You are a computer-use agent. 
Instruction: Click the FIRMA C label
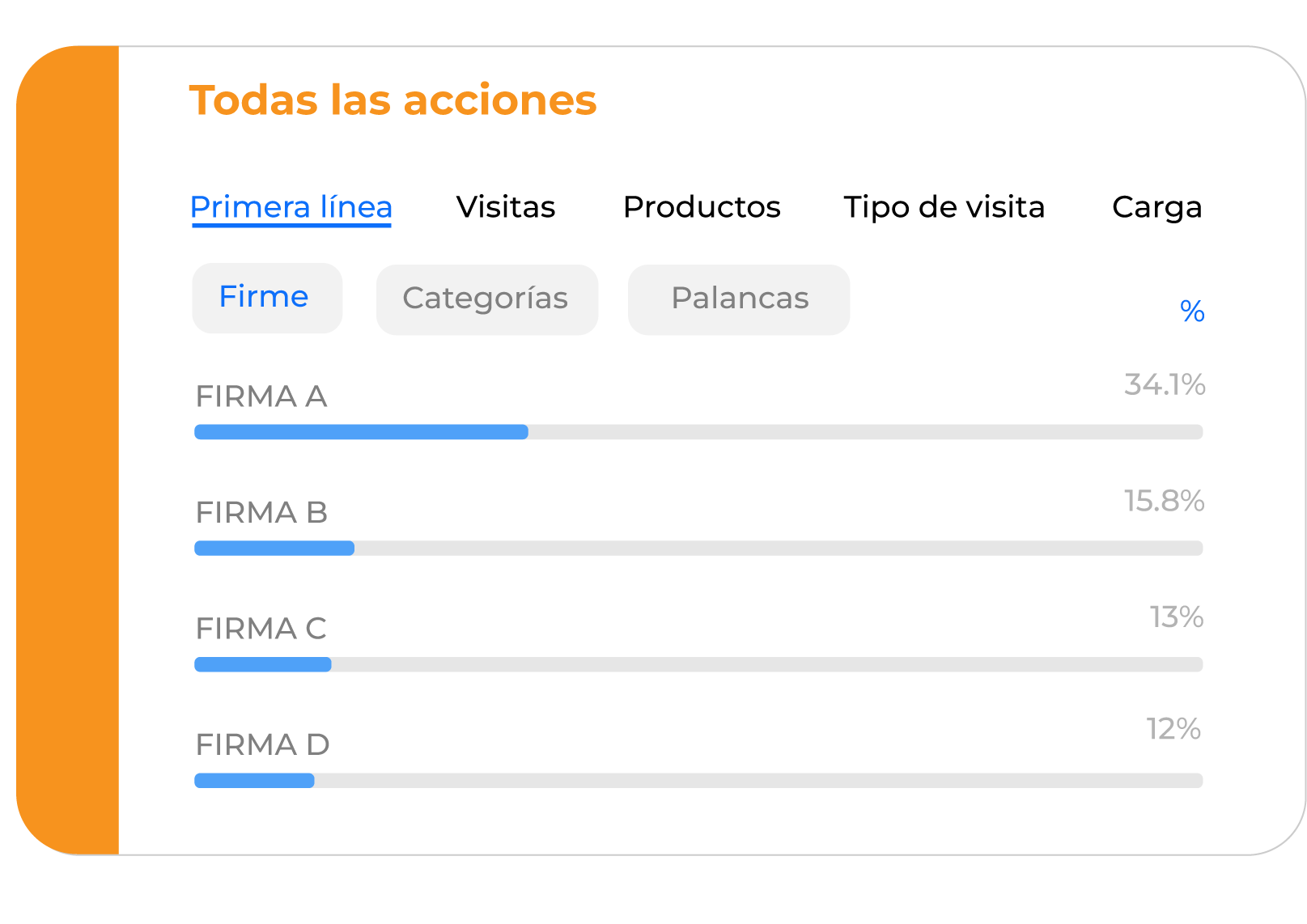tap(261, 628)
